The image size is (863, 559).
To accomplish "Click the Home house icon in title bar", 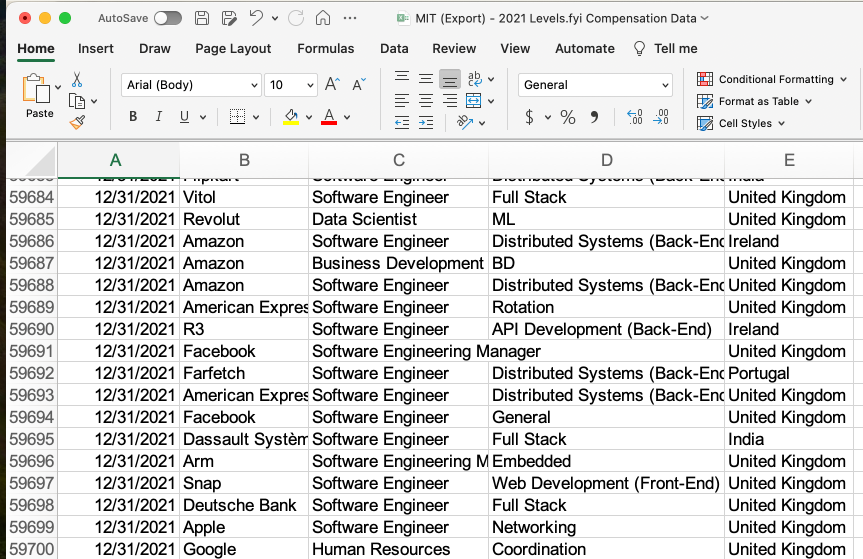I will coord(323,18).
